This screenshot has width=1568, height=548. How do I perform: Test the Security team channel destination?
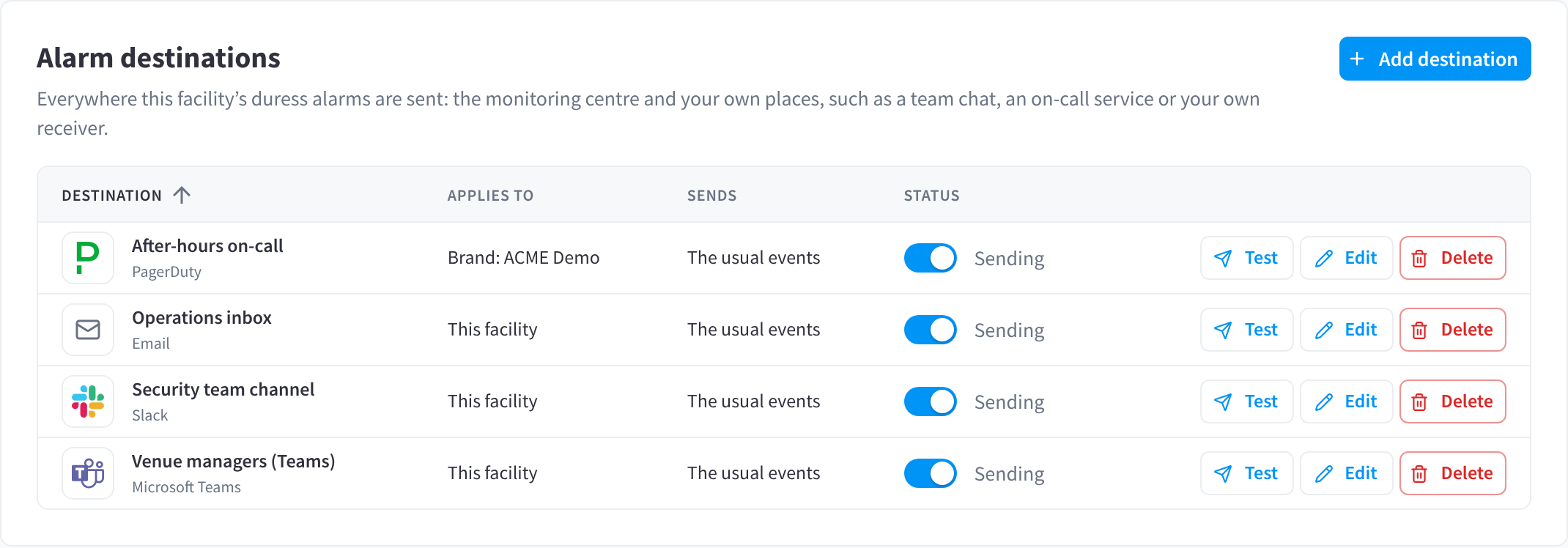click(x=1246, y=401)
